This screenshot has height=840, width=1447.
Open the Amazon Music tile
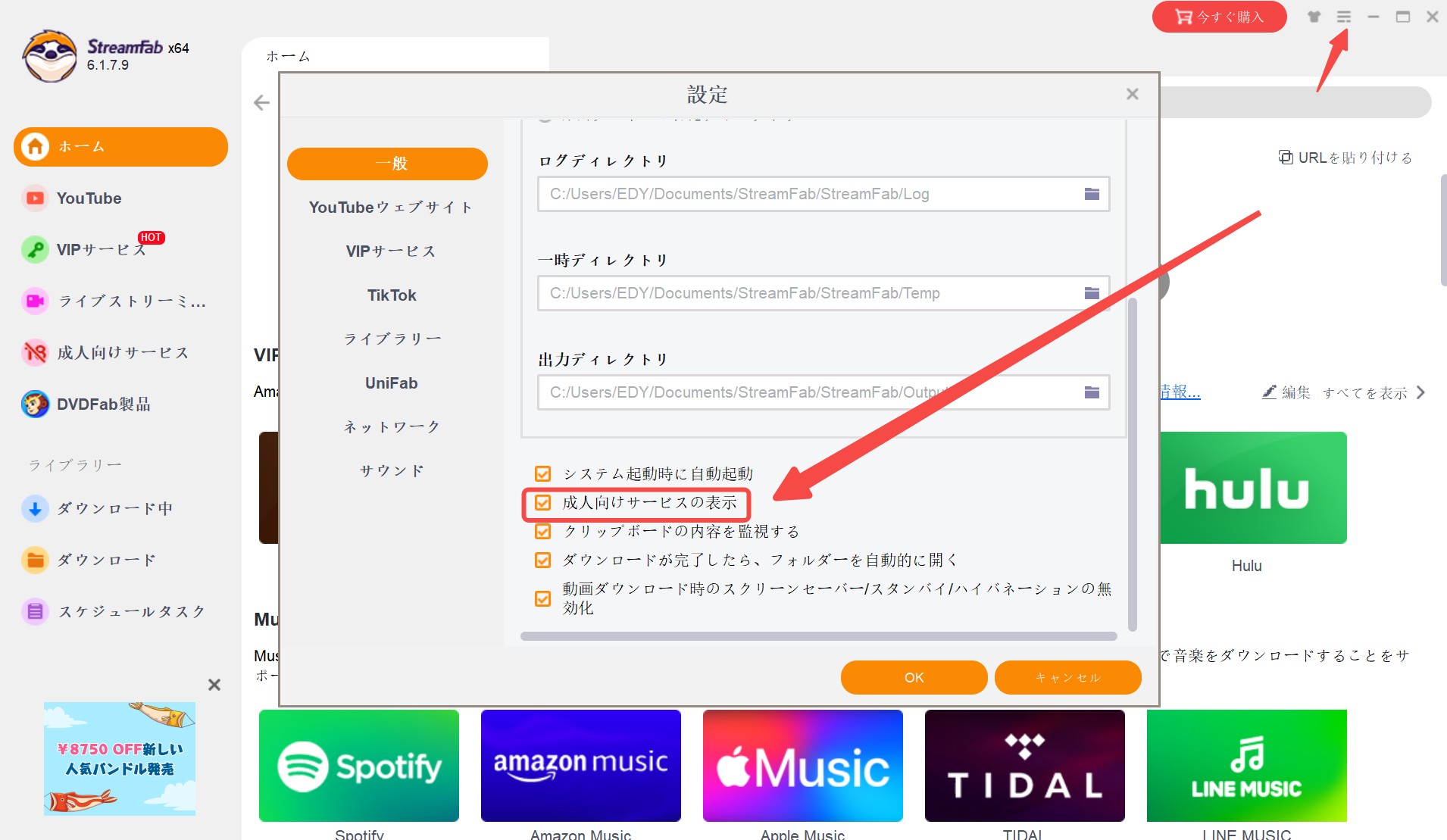click(x=581, y=766)
